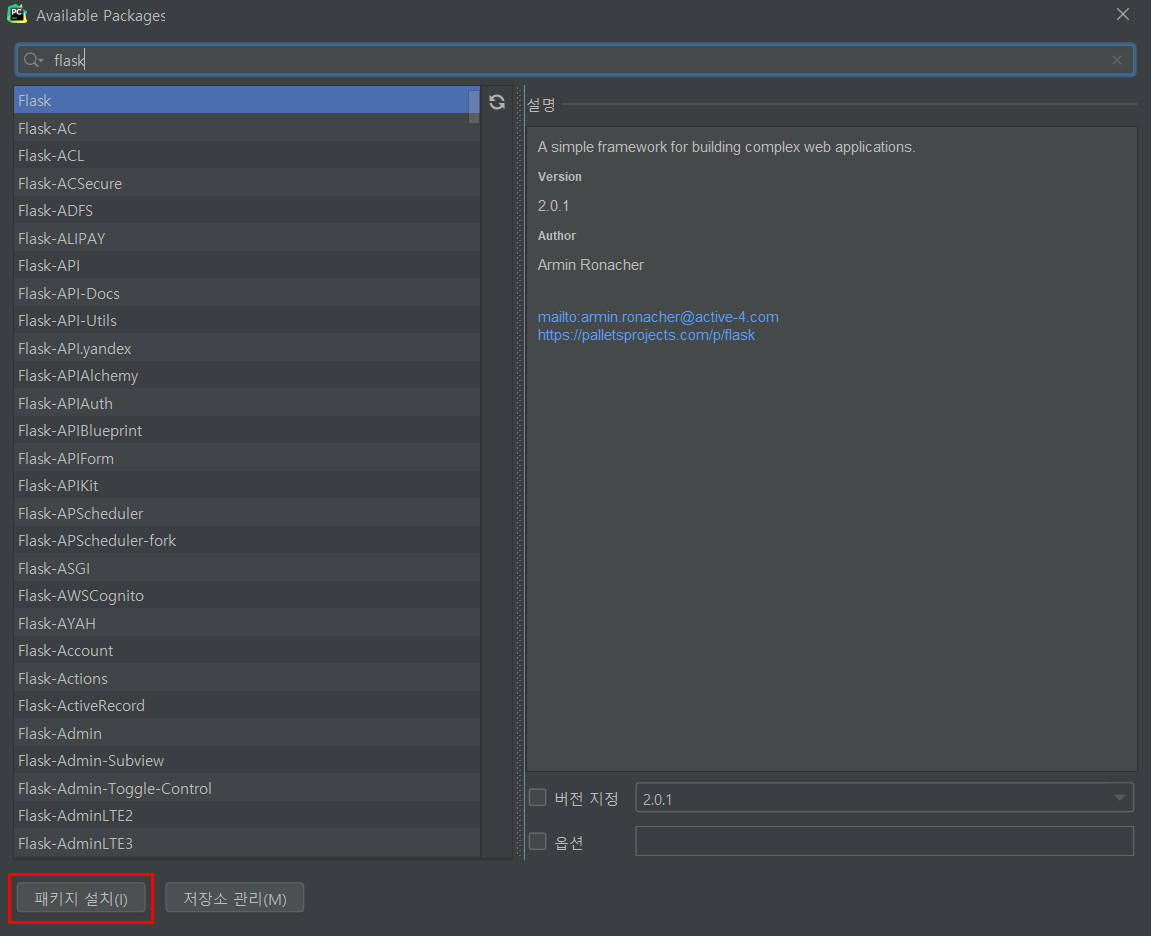Screen dimensions: 1151x936
Task: Click the package list scrollbar thumb
Action: pyautogui.click(x=474, y=106)
